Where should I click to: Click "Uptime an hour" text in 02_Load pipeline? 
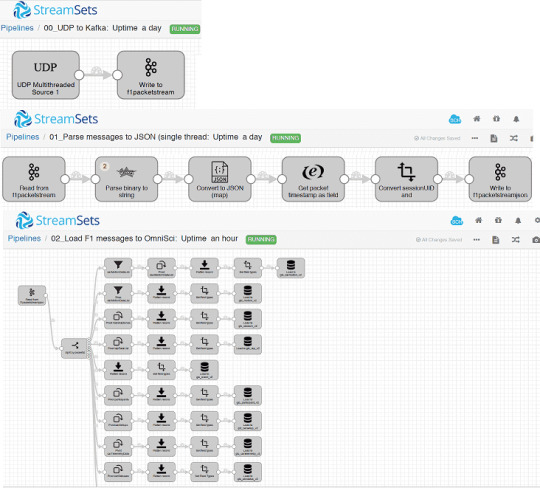(x=209, y=238)
